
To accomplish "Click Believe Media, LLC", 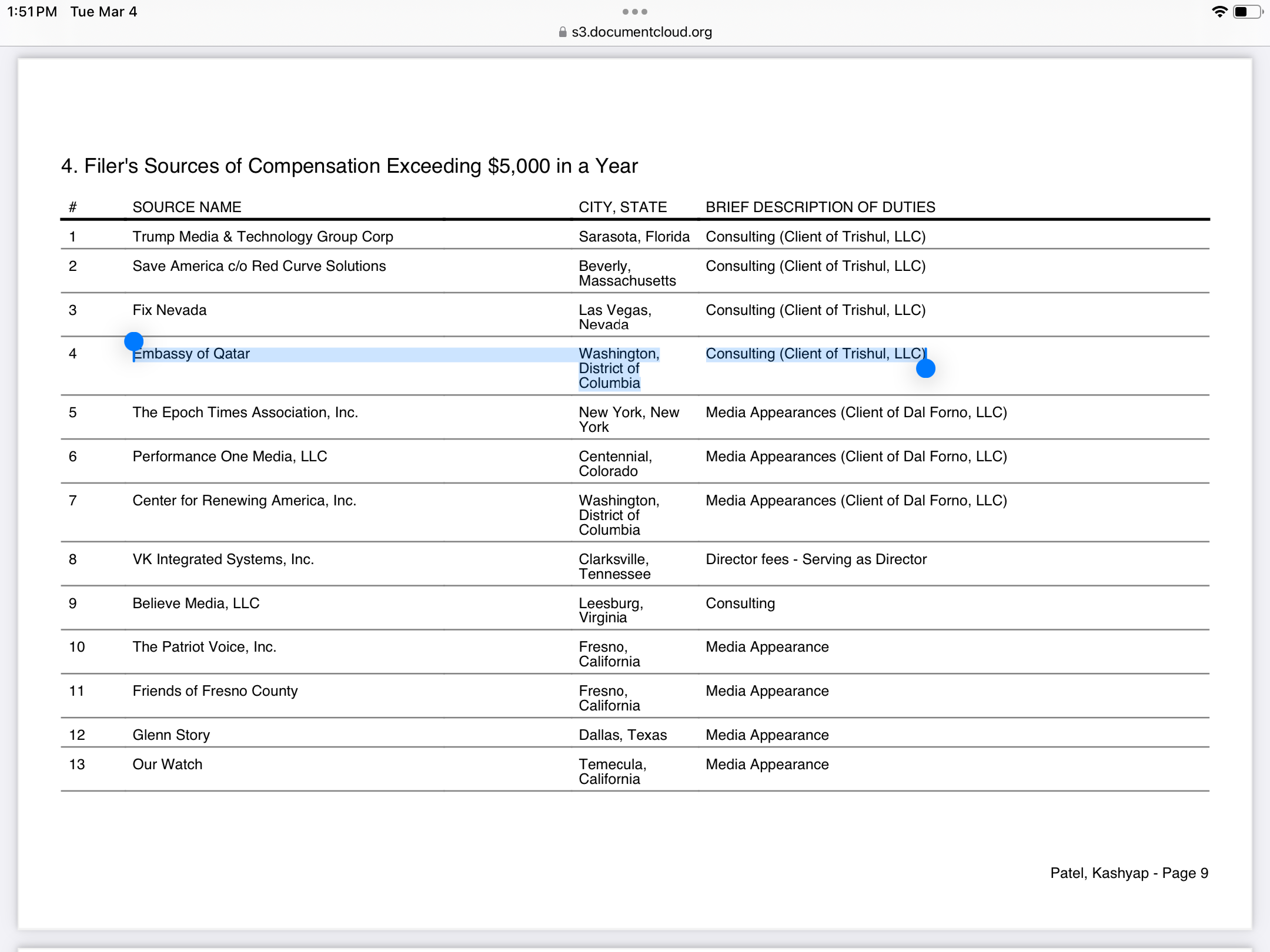I will 196,604.
